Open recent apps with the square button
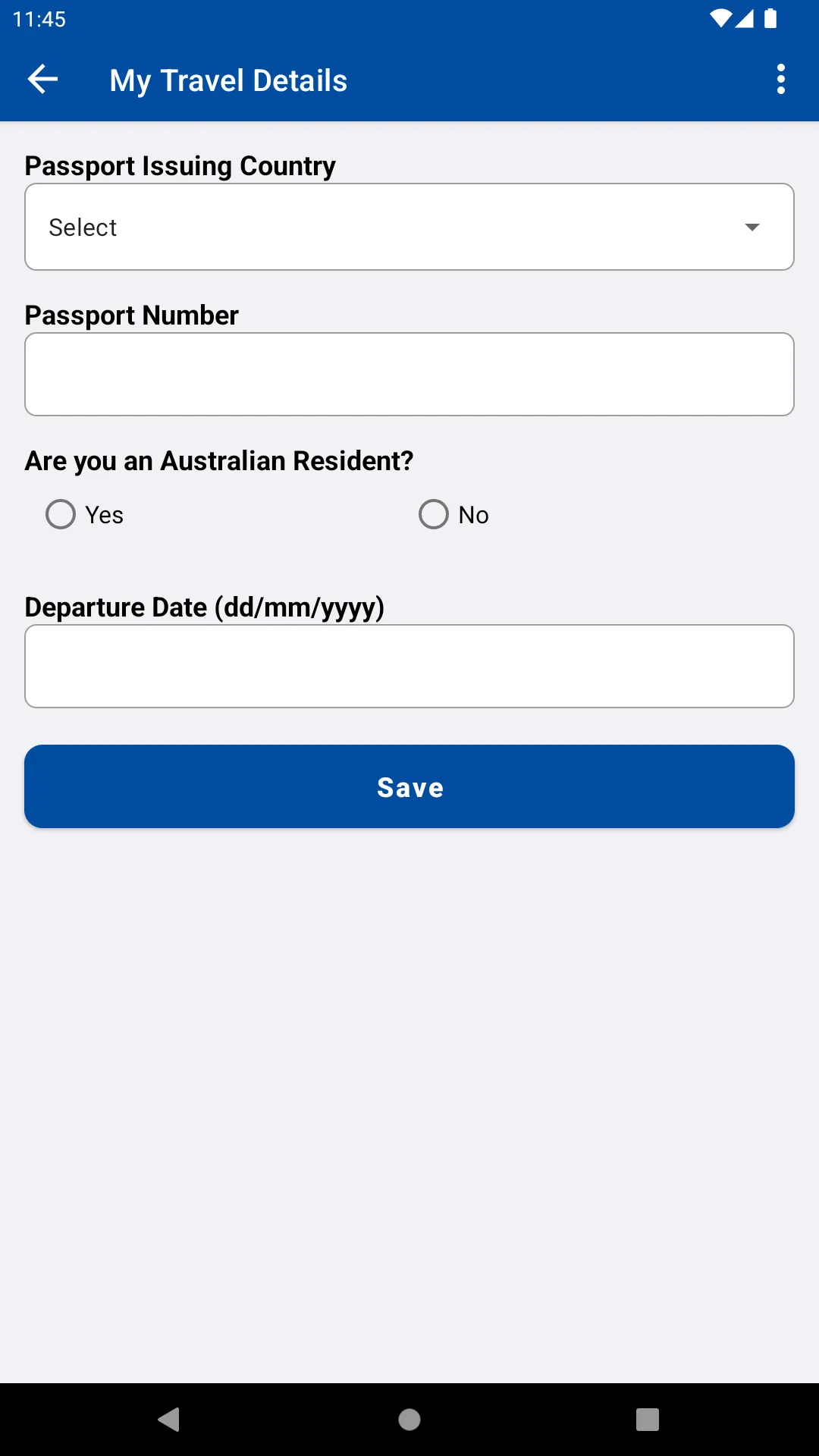This screenshot has width=819, height=1456. click(648, 1419)
